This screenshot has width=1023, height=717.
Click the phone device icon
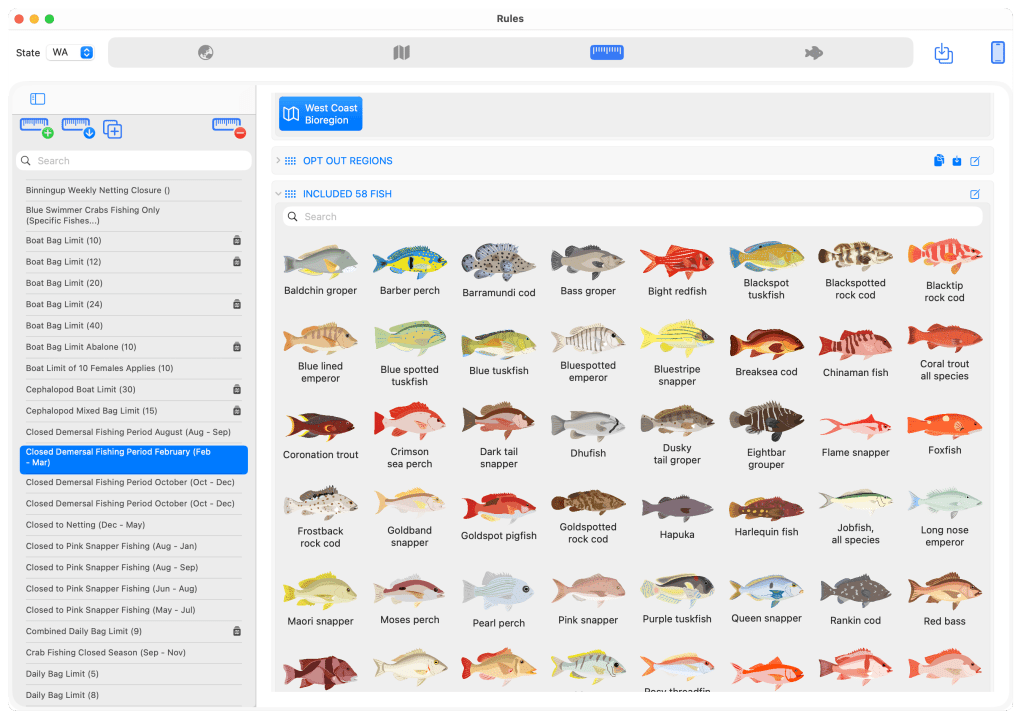coord(997,53)
